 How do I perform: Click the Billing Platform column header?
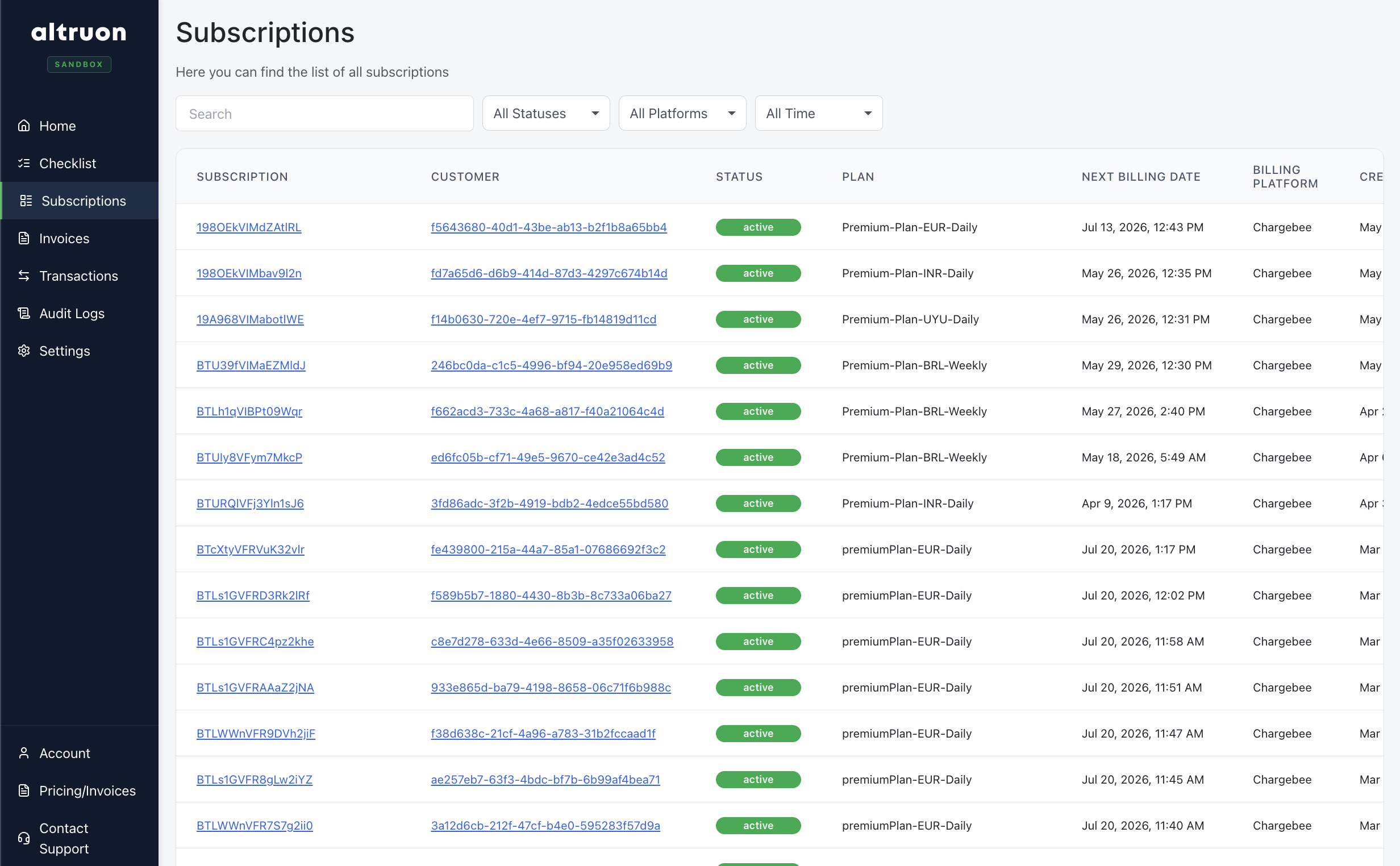click(1285, 176)
